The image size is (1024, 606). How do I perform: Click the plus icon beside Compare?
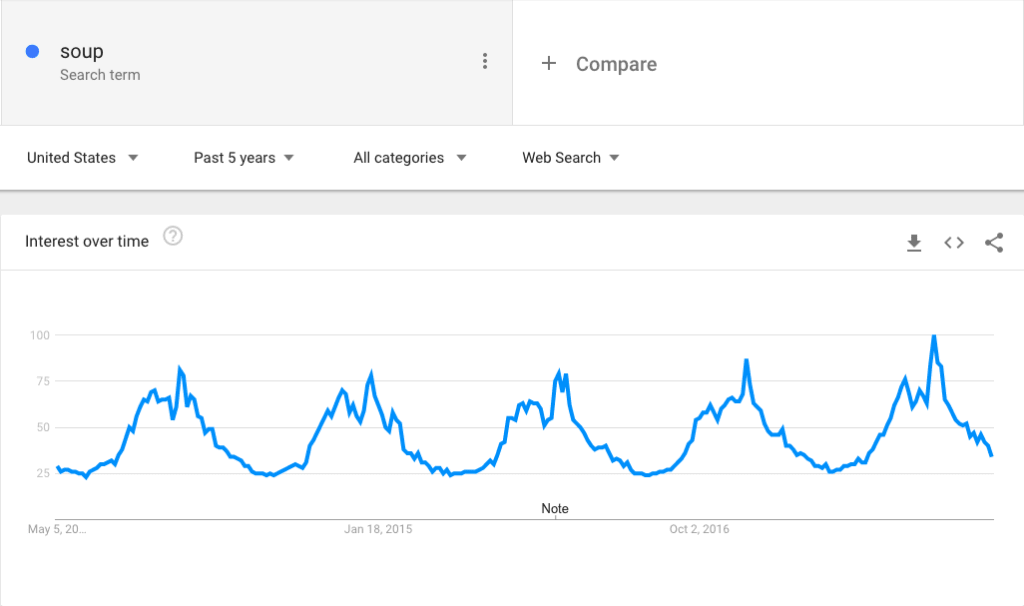549,63
